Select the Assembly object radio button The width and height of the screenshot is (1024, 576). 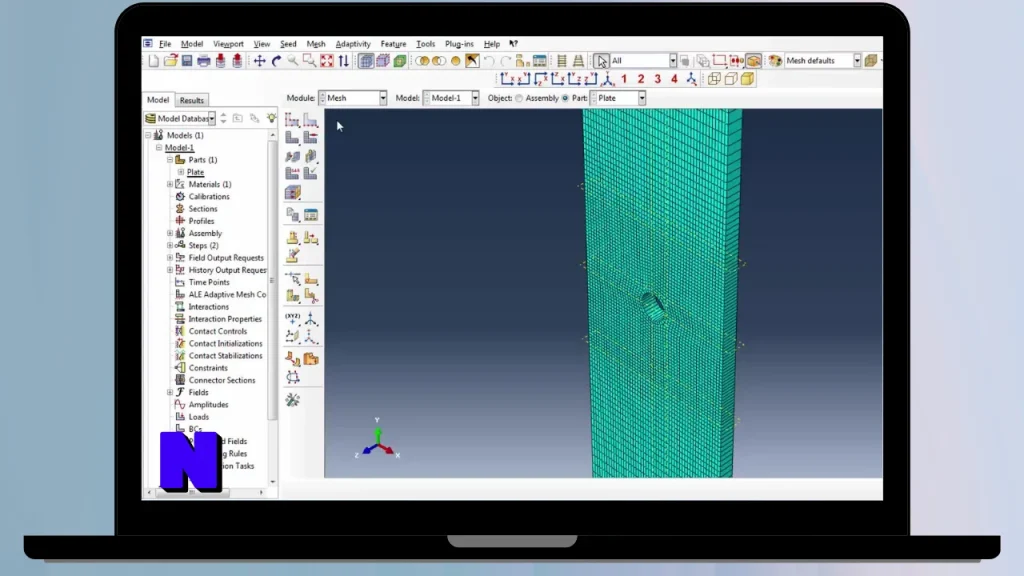click(x=519, y=99)
